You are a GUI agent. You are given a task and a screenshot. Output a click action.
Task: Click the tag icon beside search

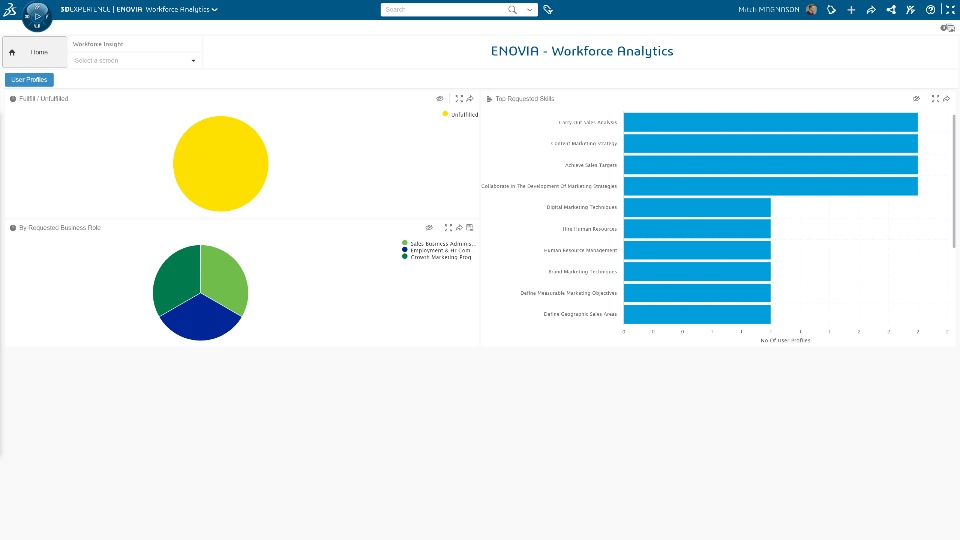coord(548,10)
